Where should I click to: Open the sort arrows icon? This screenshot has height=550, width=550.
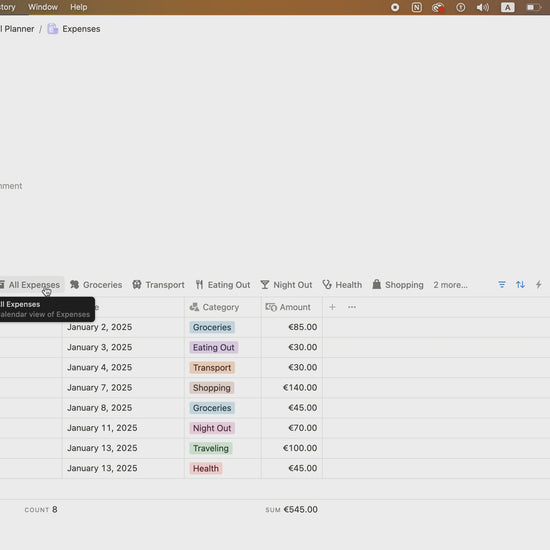click(520, 284)
